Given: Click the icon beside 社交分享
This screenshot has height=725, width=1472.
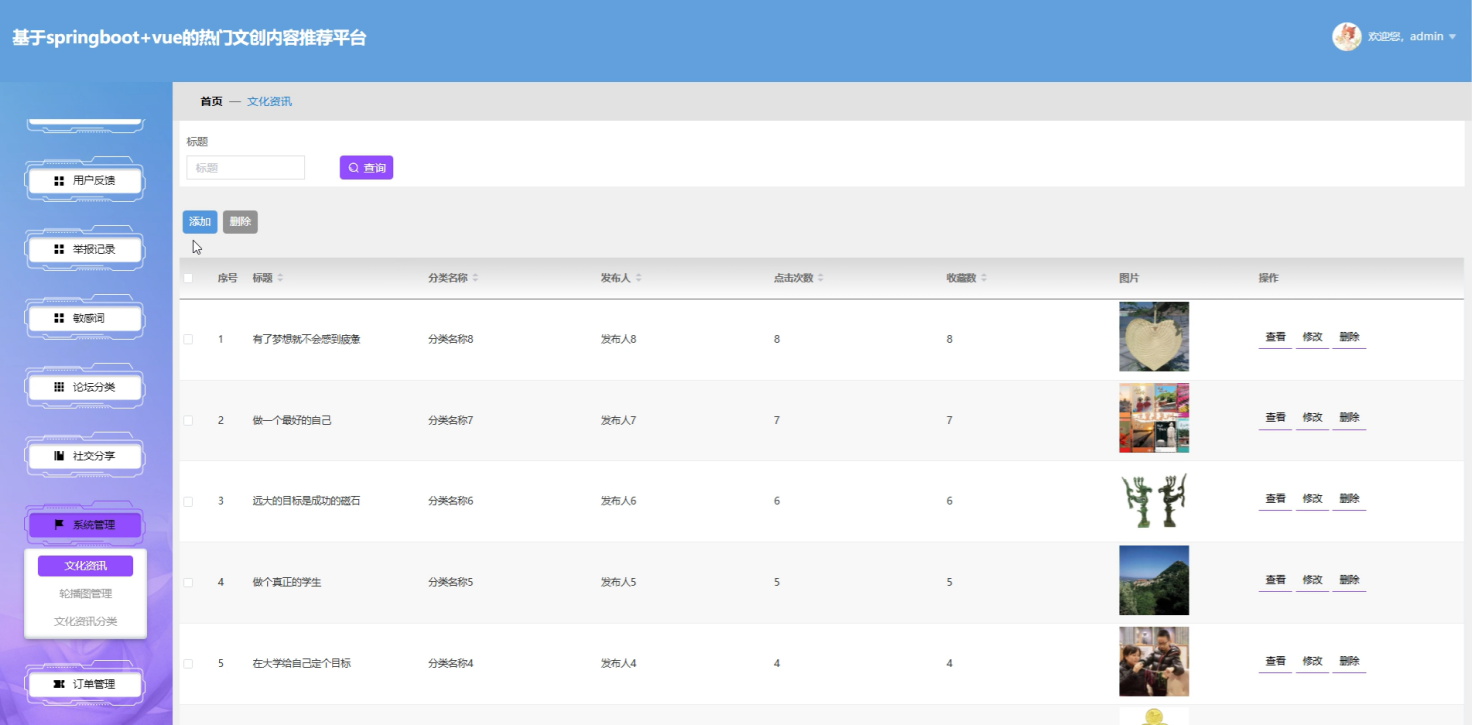Looking at the screenshot, I should coord(59,455).
